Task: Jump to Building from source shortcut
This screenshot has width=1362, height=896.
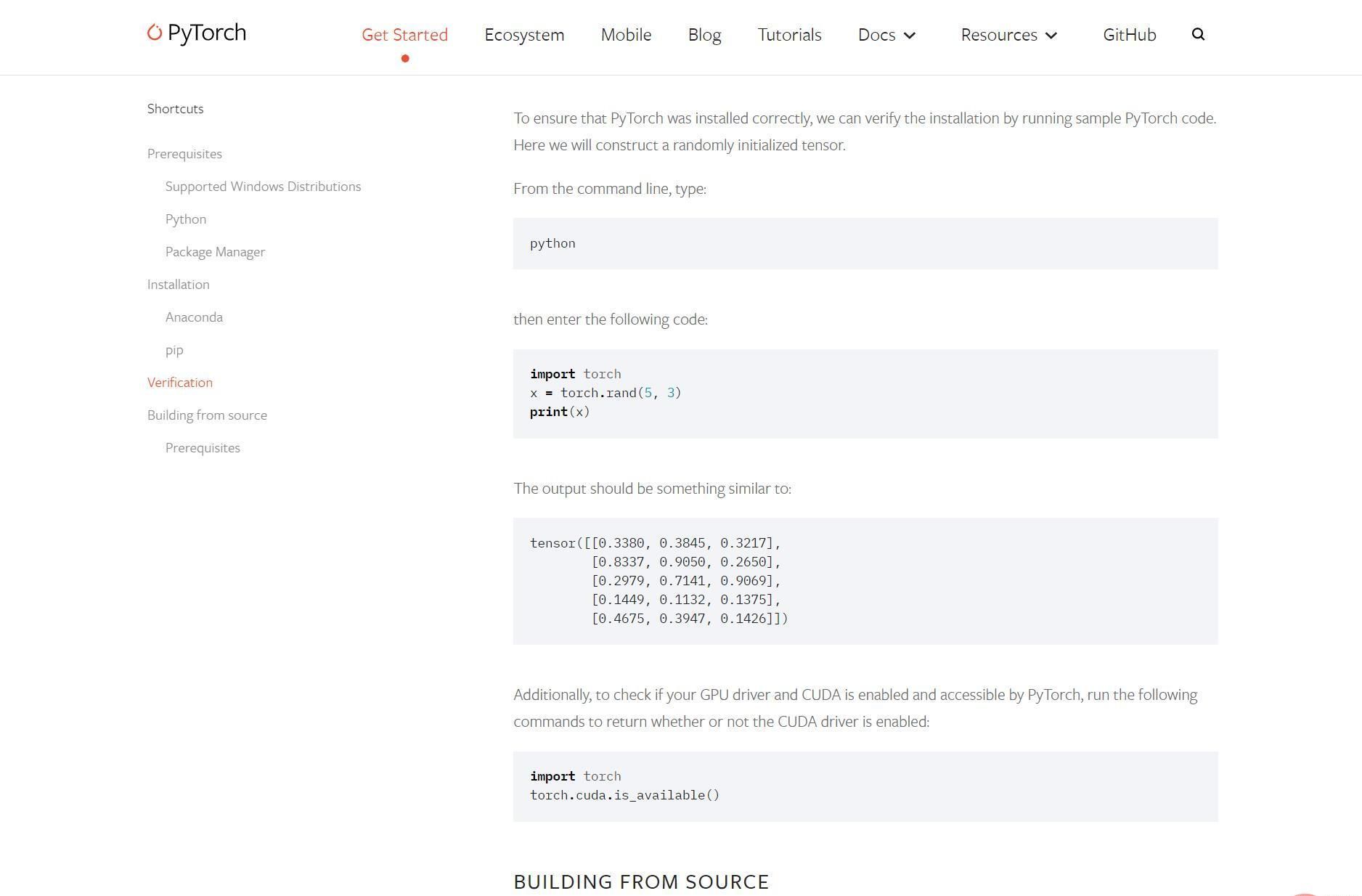Action: (207, 415)
